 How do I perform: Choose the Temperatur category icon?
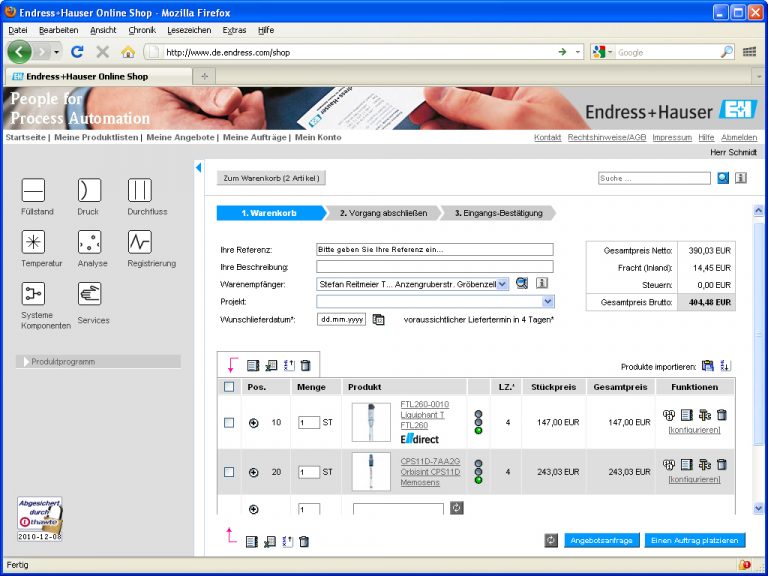click(x=33, y=242)
